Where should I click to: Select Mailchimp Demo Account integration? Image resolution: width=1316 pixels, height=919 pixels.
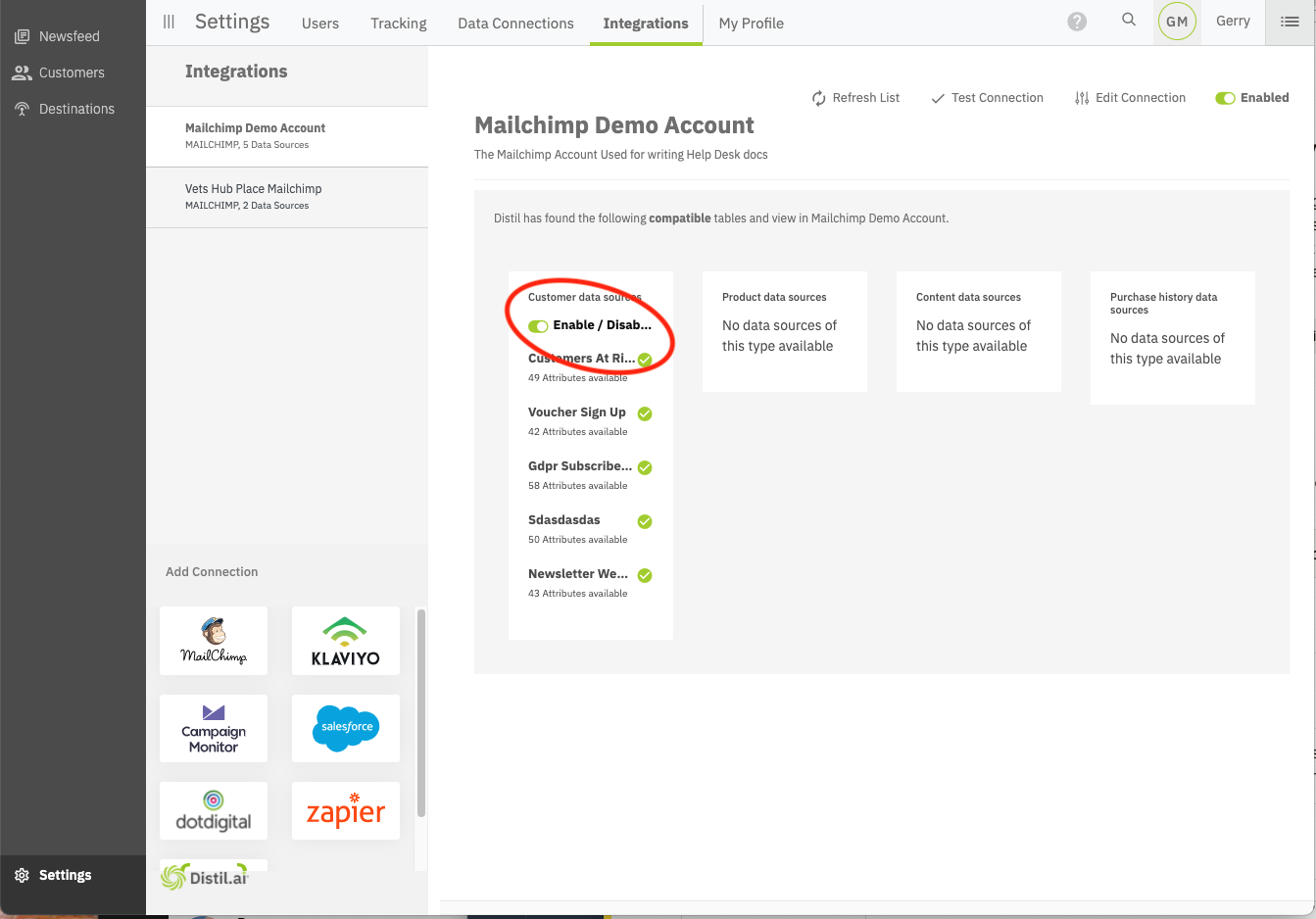pos(287,136)
